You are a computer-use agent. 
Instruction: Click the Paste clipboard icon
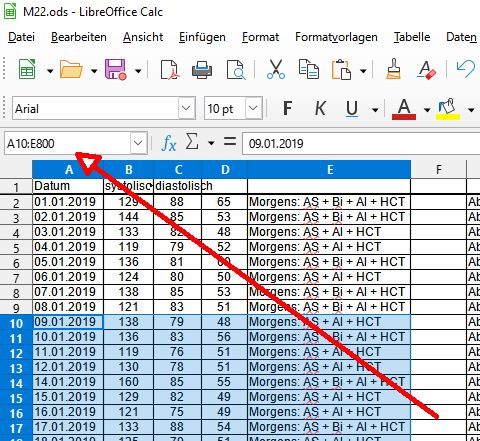(x=341, y=69)
